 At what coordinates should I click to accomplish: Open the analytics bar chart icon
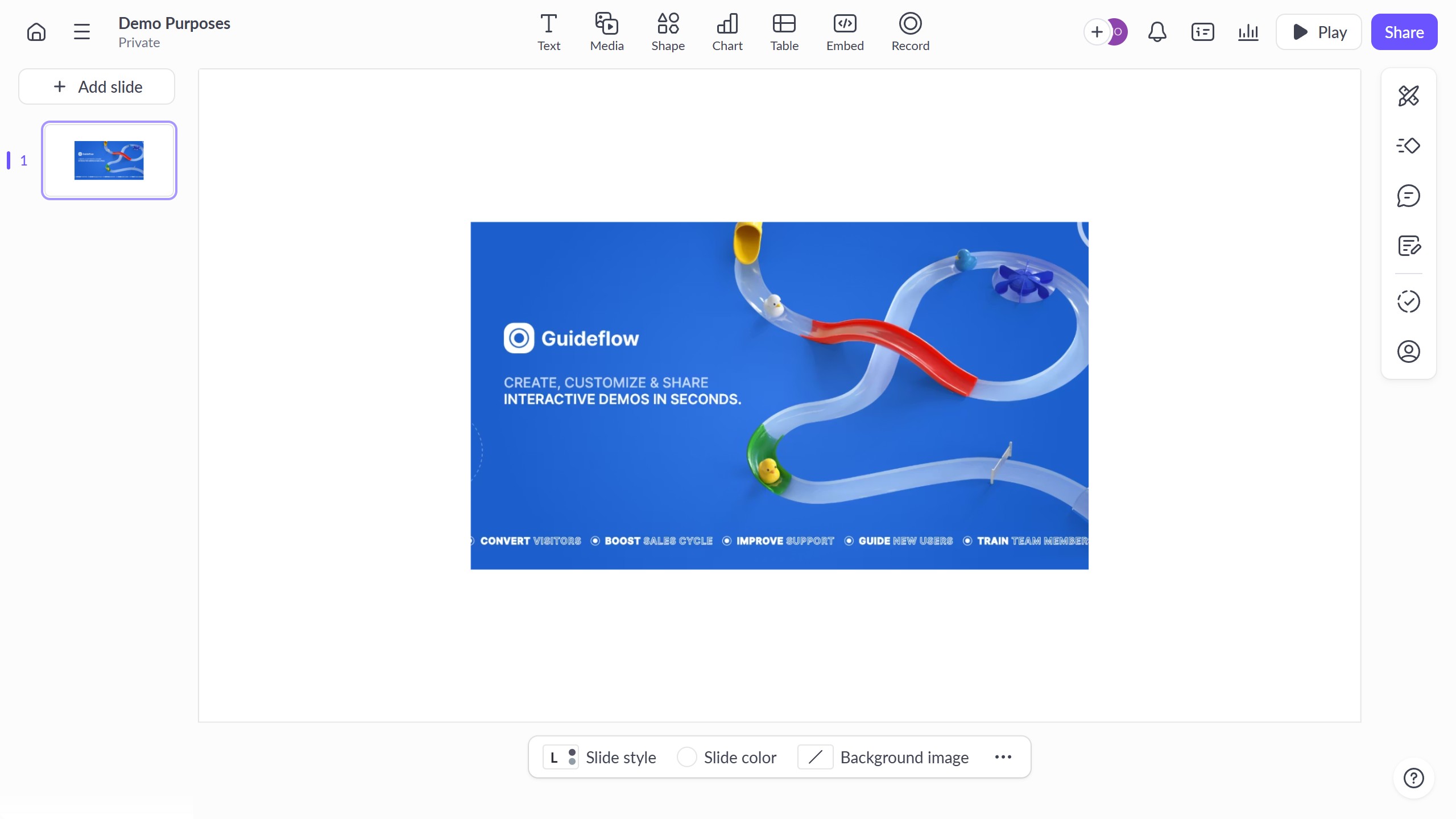1248,32
